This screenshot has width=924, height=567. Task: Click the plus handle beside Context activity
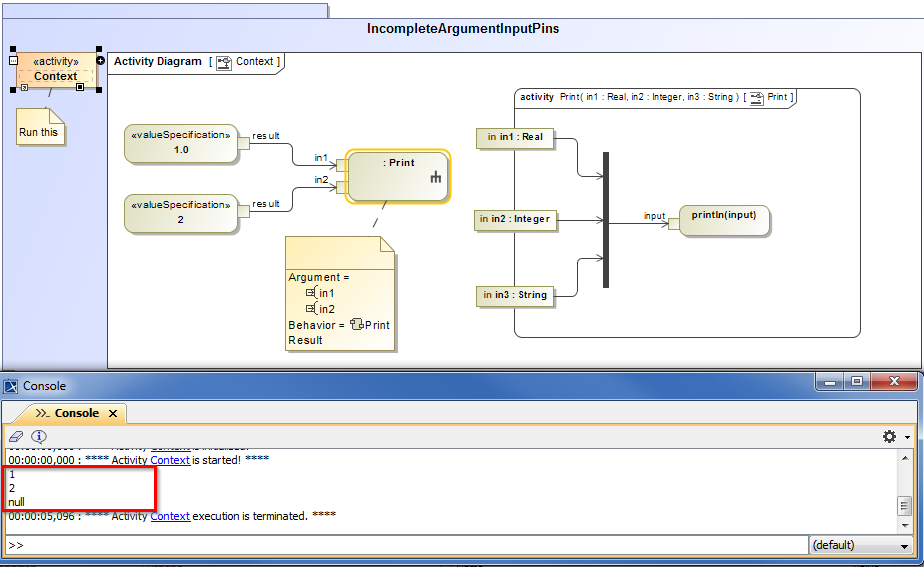click(x=100, y=60)
